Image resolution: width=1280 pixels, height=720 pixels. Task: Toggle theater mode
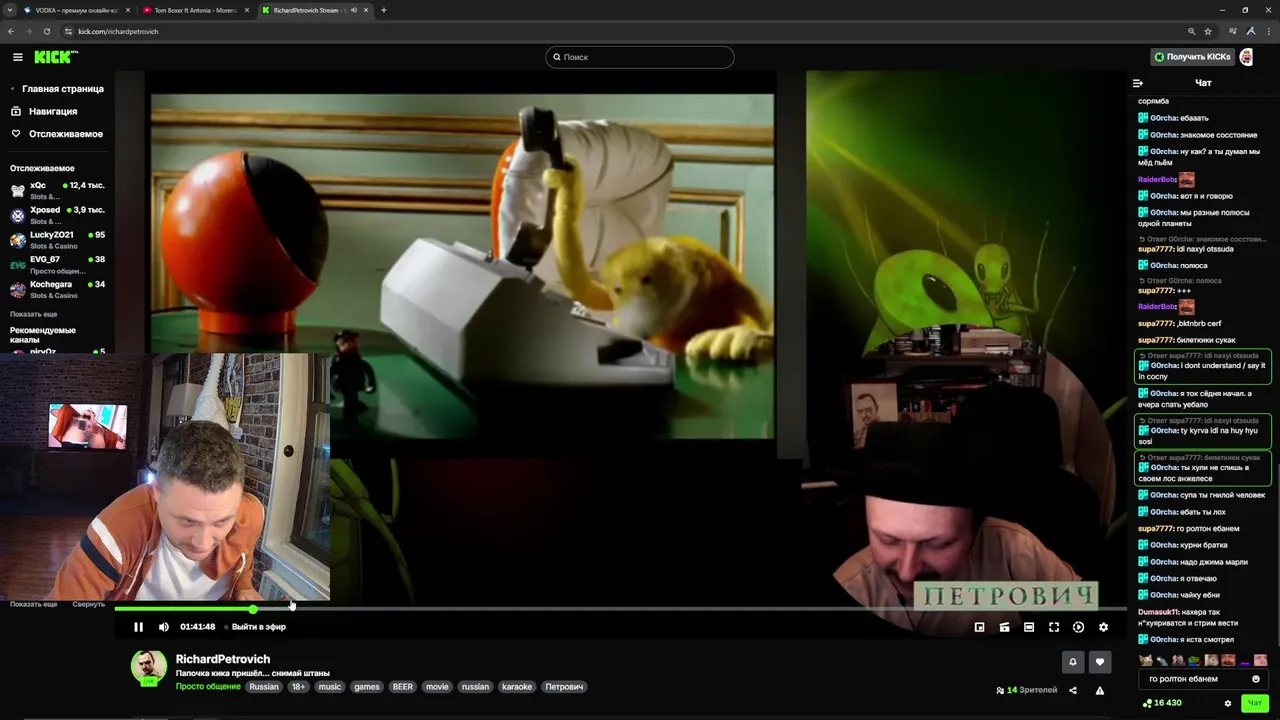tap(1029, 627)
